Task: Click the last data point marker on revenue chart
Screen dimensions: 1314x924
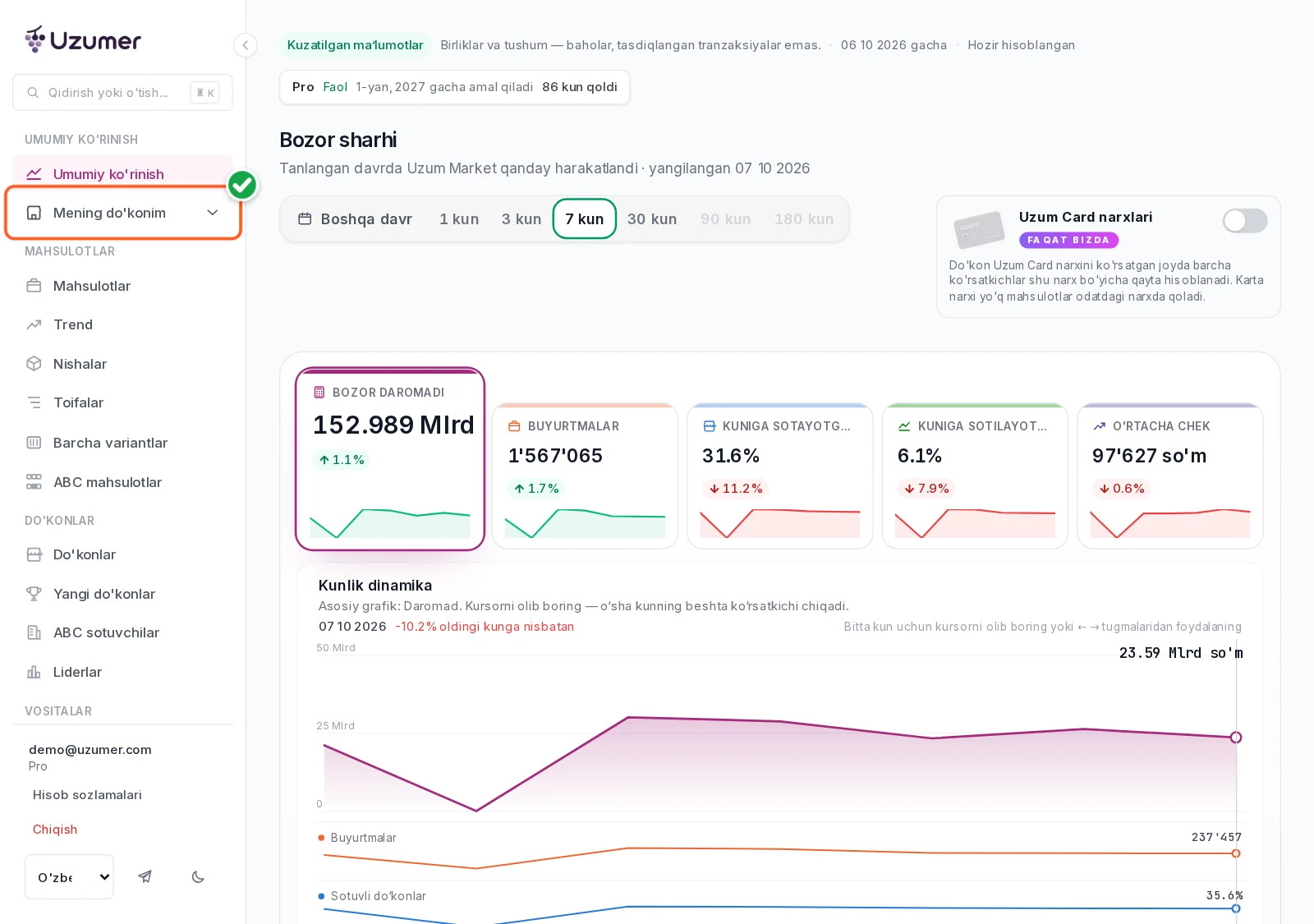Action: pyautogui.click(x=1236, y=738)
